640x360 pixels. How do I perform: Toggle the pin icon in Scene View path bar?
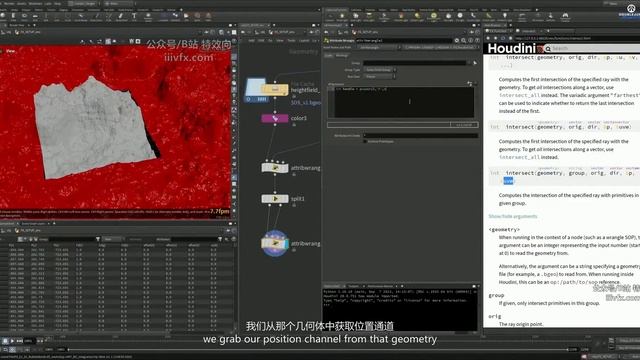tap(207, 32)
